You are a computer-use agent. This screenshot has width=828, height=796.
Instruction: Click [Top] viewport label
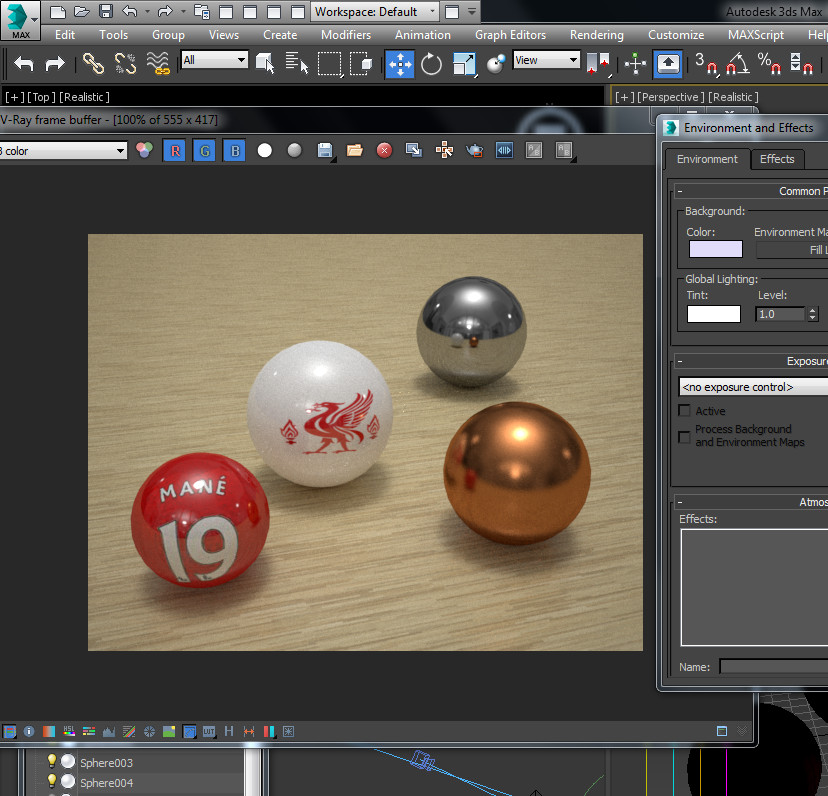click(41, 97)
